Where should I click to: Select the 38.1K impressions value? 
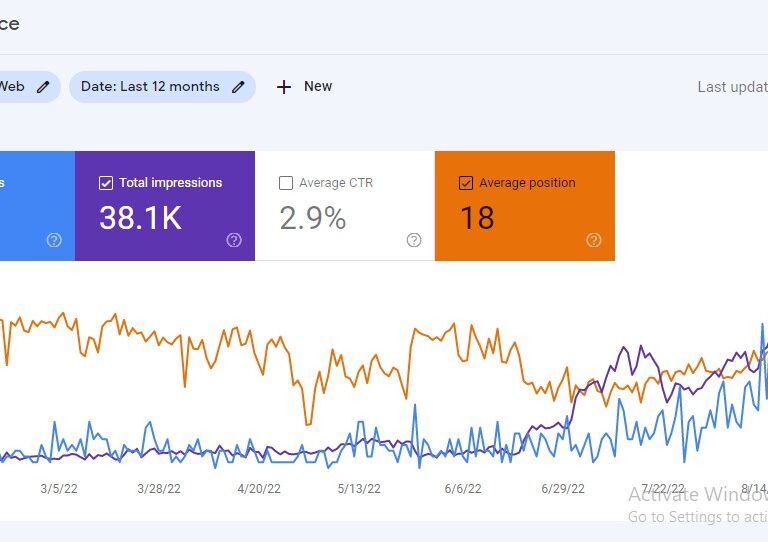point(141,218)
